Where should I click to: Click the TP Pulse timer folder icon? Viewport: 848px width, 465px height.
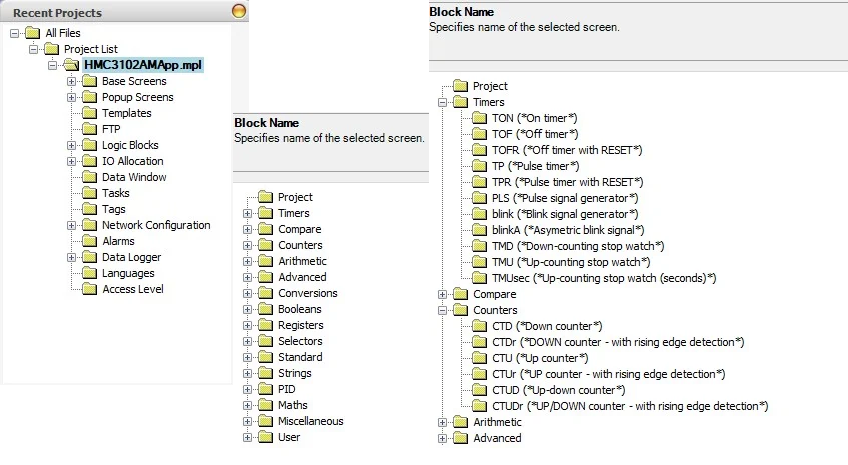coord(479,166)
